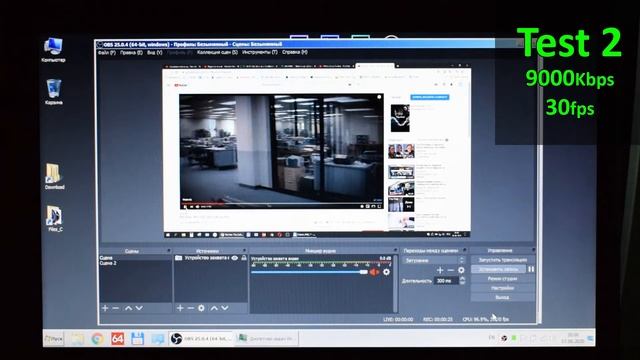
Task: Open source properties gear icon
Action: coord(201,308)
